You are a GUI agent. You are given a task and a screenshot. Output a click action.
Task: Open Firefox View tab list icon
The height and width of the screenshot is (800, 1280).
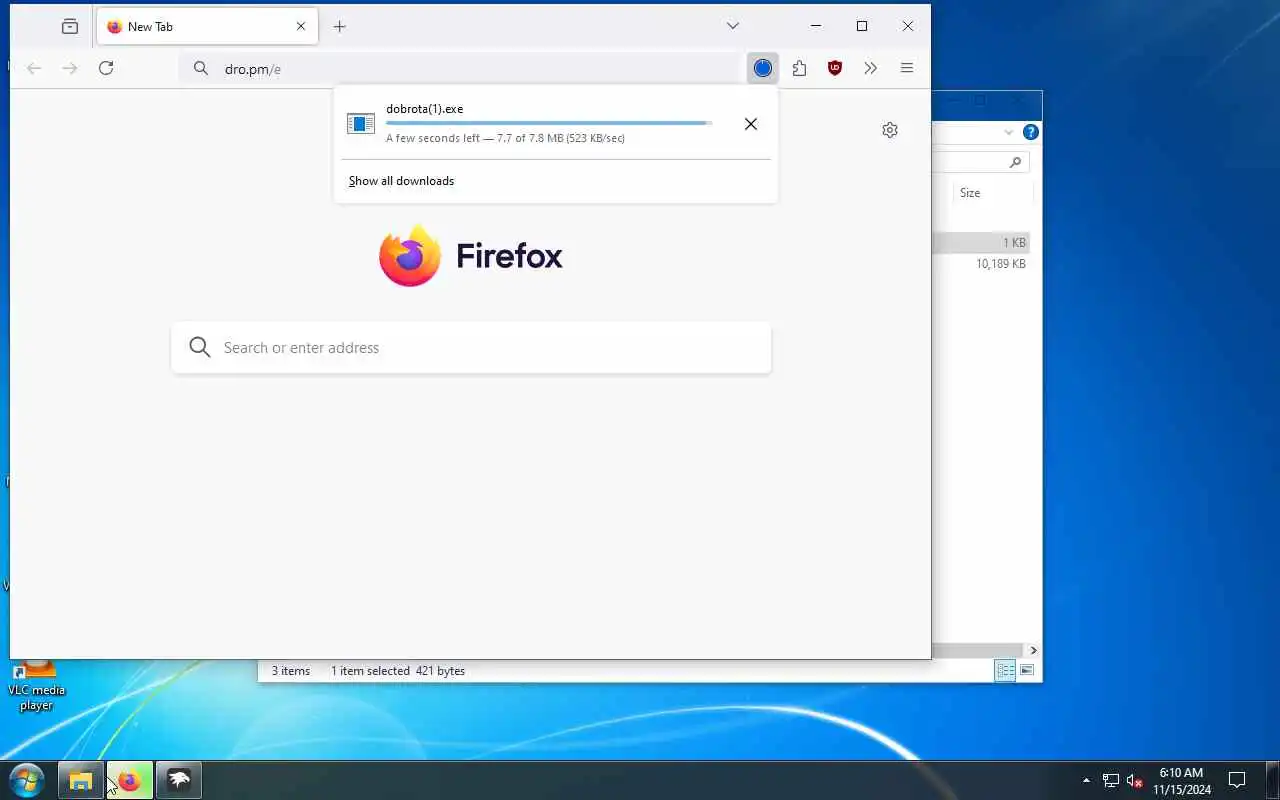(x=69, y=27)
